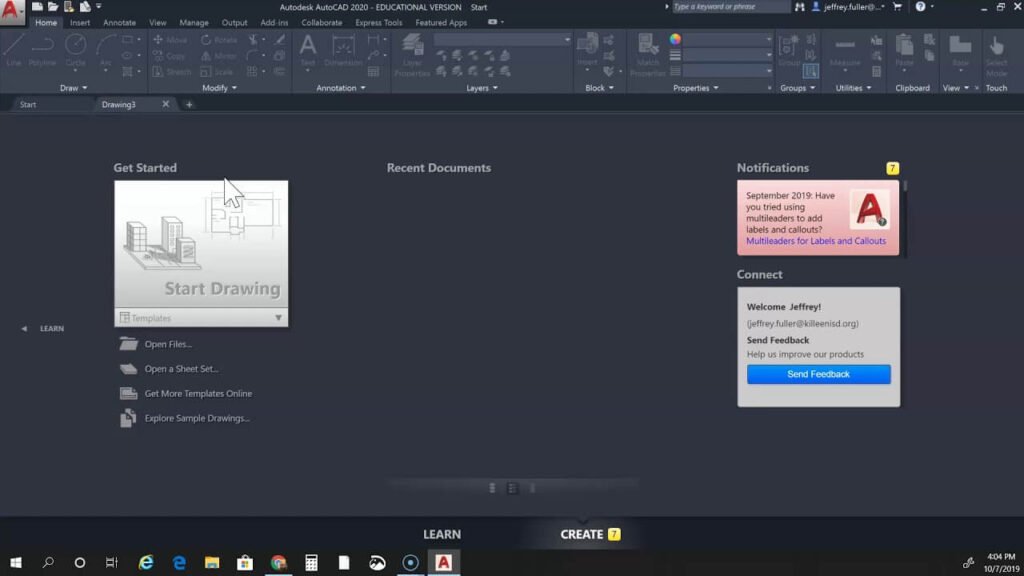Click Get More Templates Online link
The width and height of the screenshot is (1024, 576).
(x=198, y=393)
